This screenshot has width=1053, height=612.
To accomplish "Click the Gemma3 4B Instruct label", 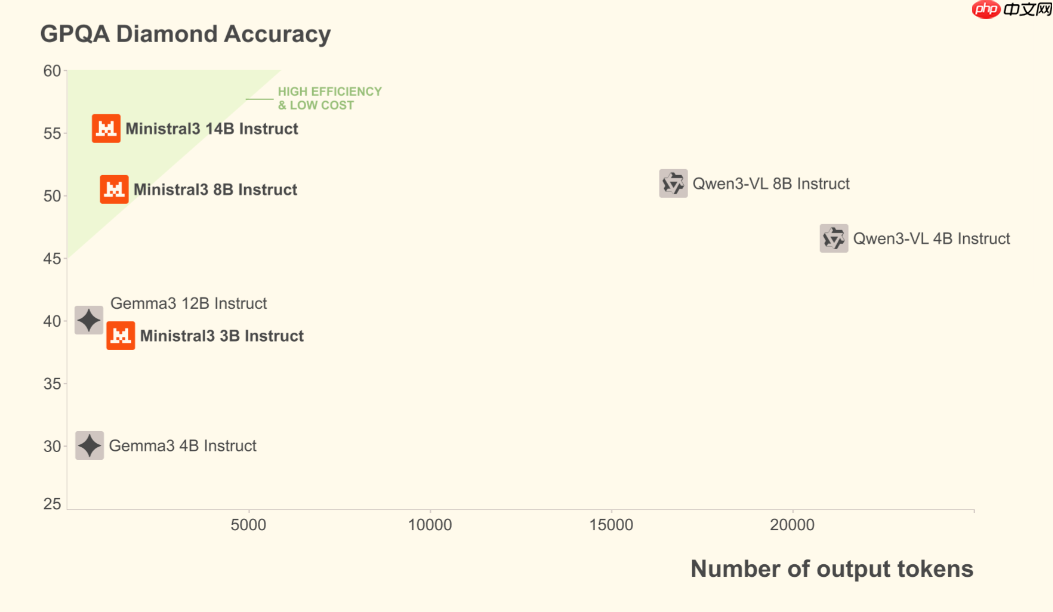I will [x=183, y=446].
